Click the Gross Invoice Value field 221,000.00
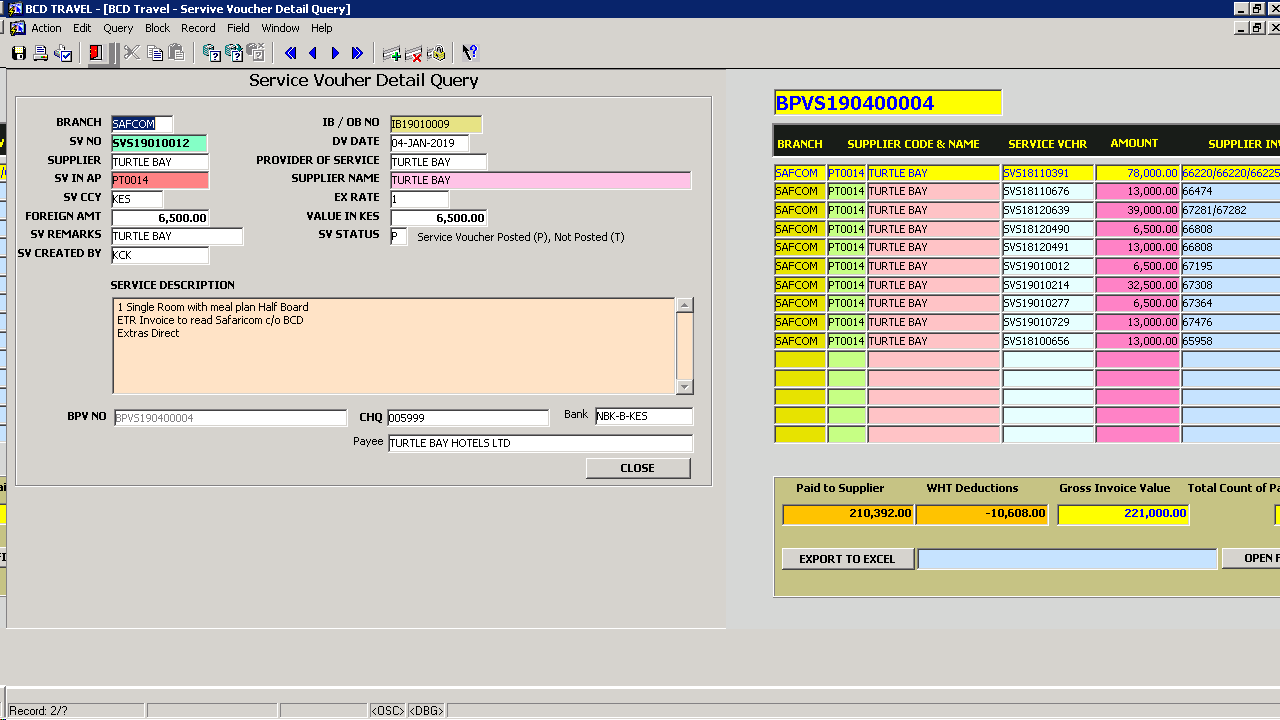This screenshot has height=720, width=1280. (1123, 514)
